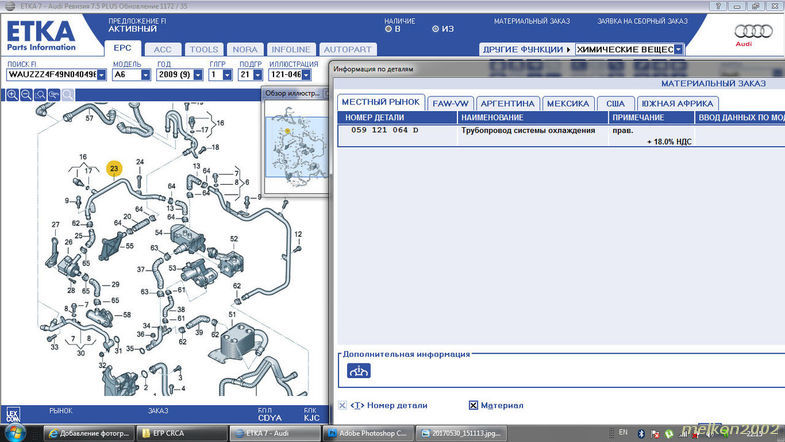This screenshot has height=442, width=785.
Task: Click the Audi rings logo
Action: point(753,31)
